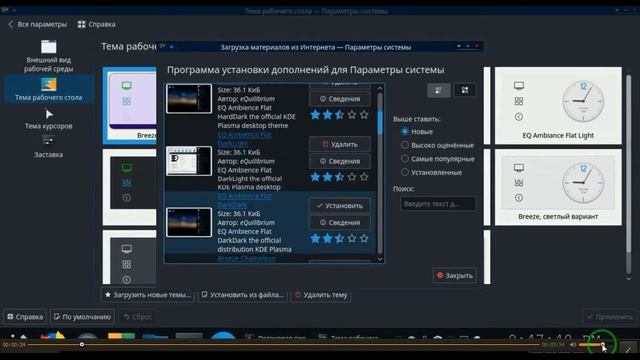Click the down arrow of the main window scrollbar
640x360 pixels.
click(629, 279)
